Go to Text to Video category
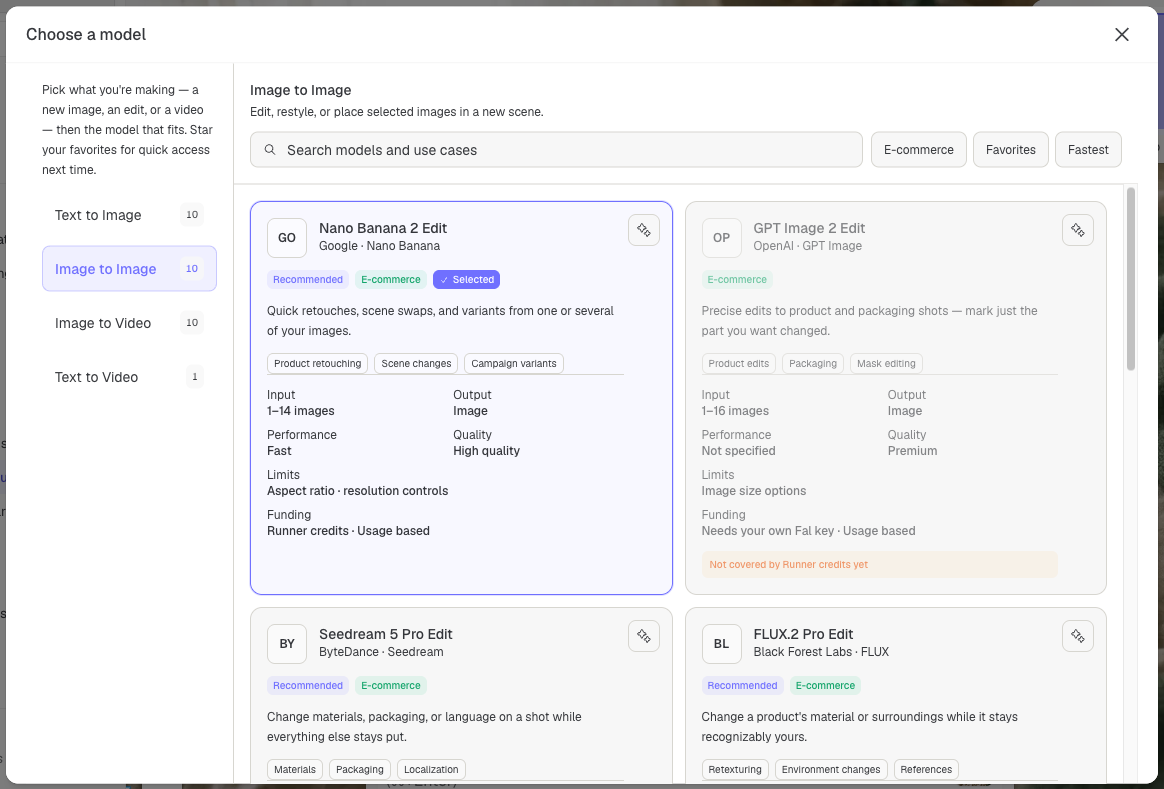1164x789 pixels. [x=129, y=377]
